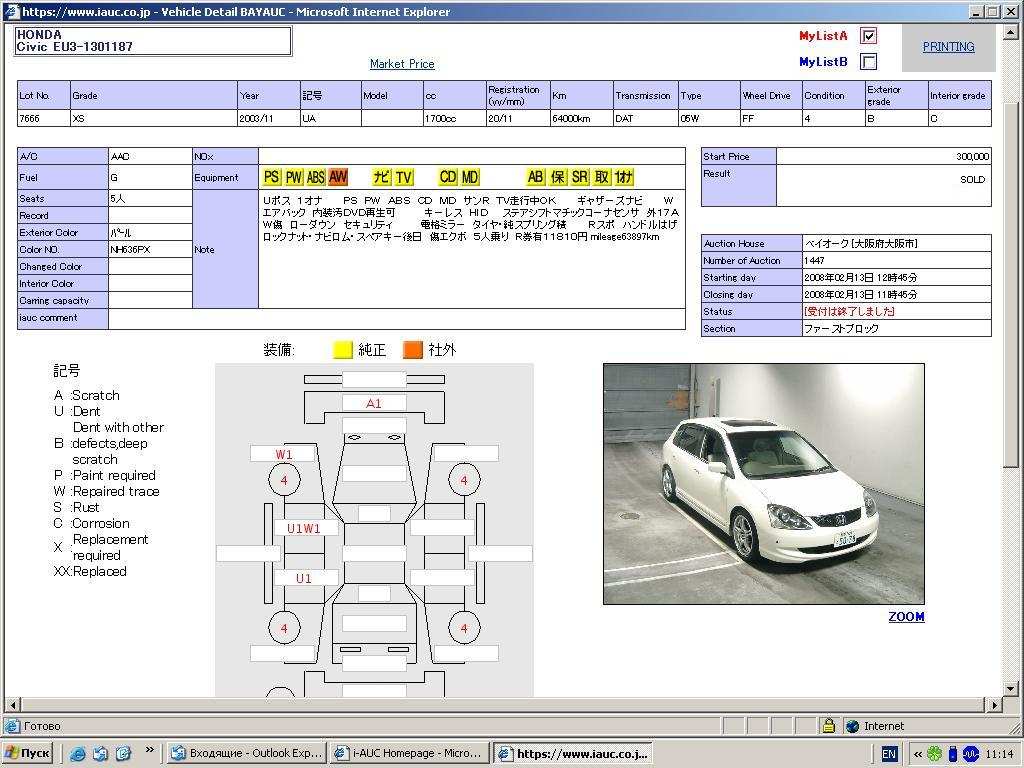This screenshot has width=1024, height=768.
Task: Expand hidden Quick Launch icons chevron
Action: (x=150, y=749)
